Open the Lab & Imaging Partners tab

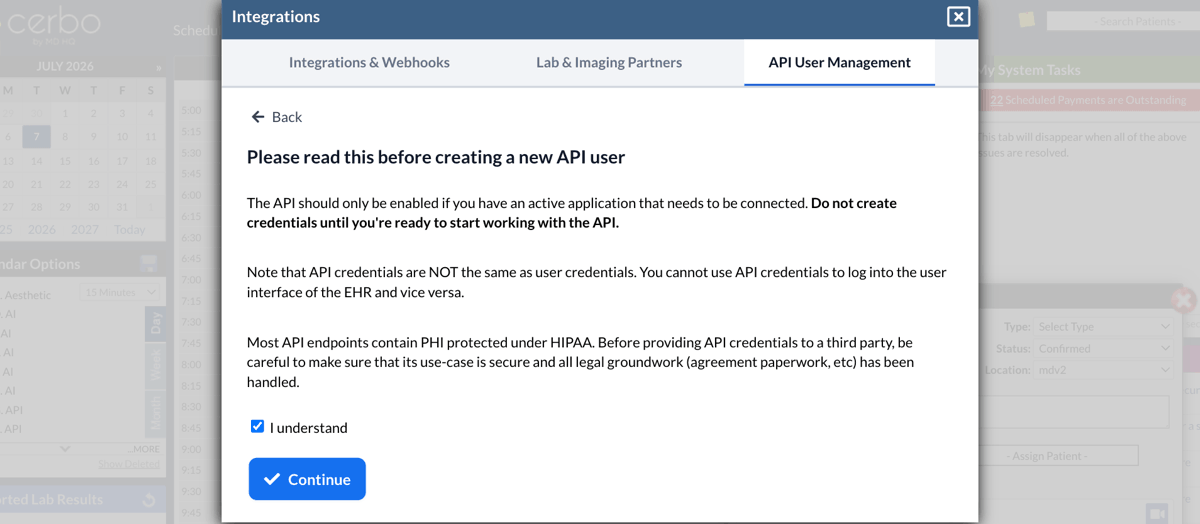coord(609,62)
